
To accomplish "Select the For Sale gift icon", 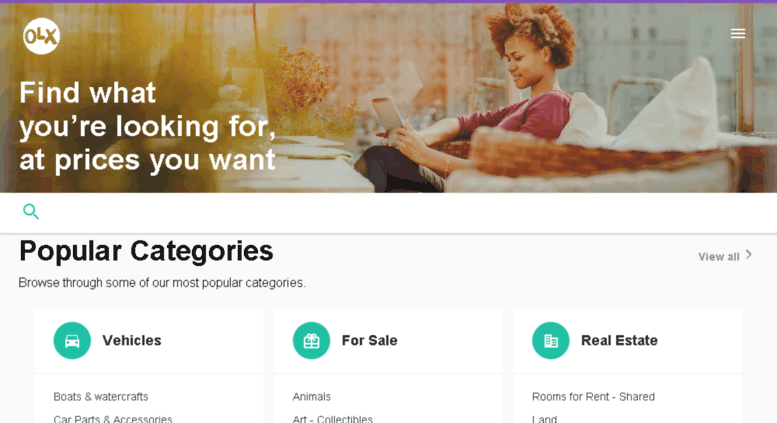I will (x=311, y=340).
